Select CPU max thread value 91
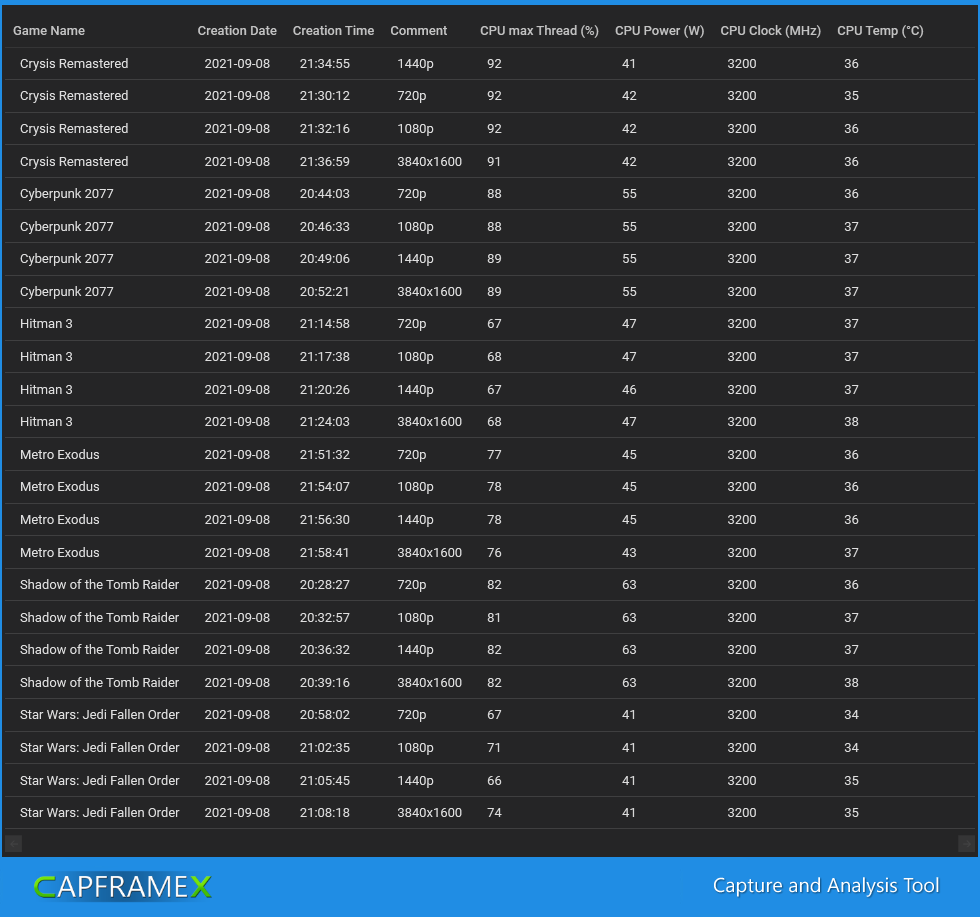Screen dimensions: 980x917 [494, 161]
